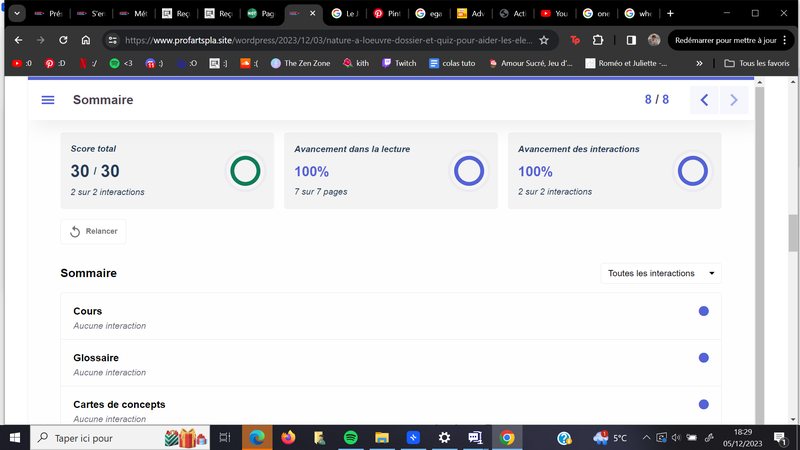Click the browser home button
Screen dimensions: 800x450
86,40
